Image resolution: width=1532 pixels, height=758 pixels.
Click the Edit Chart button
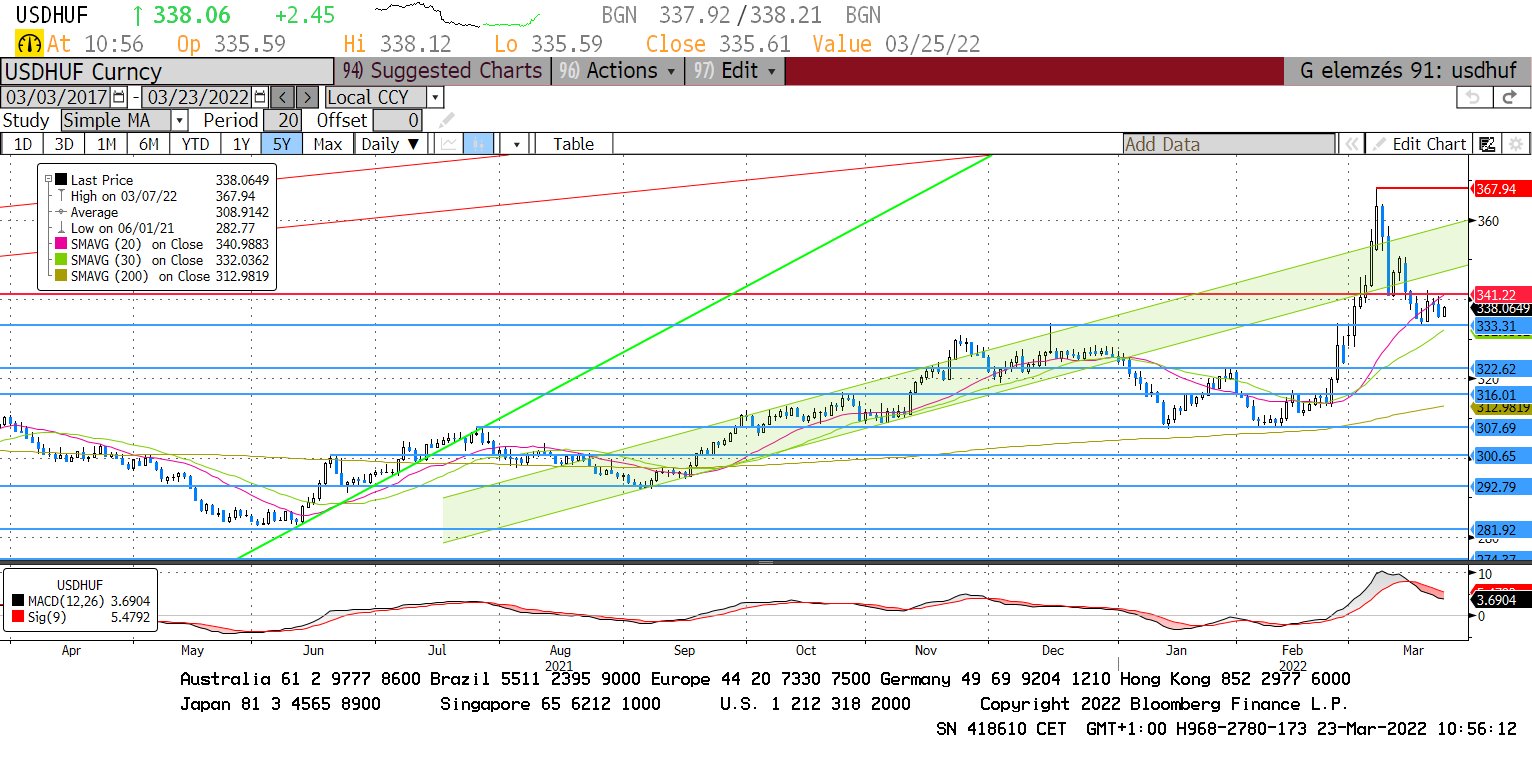tap(1419, 144)
